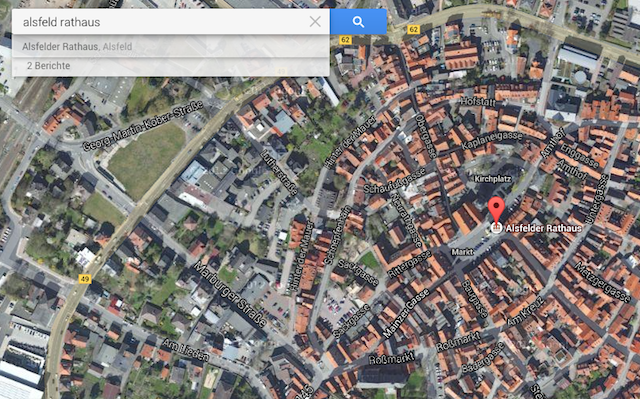Click the route 62 badge on the upper right road
Screen dimensions: 640x399
pos(413,29)
